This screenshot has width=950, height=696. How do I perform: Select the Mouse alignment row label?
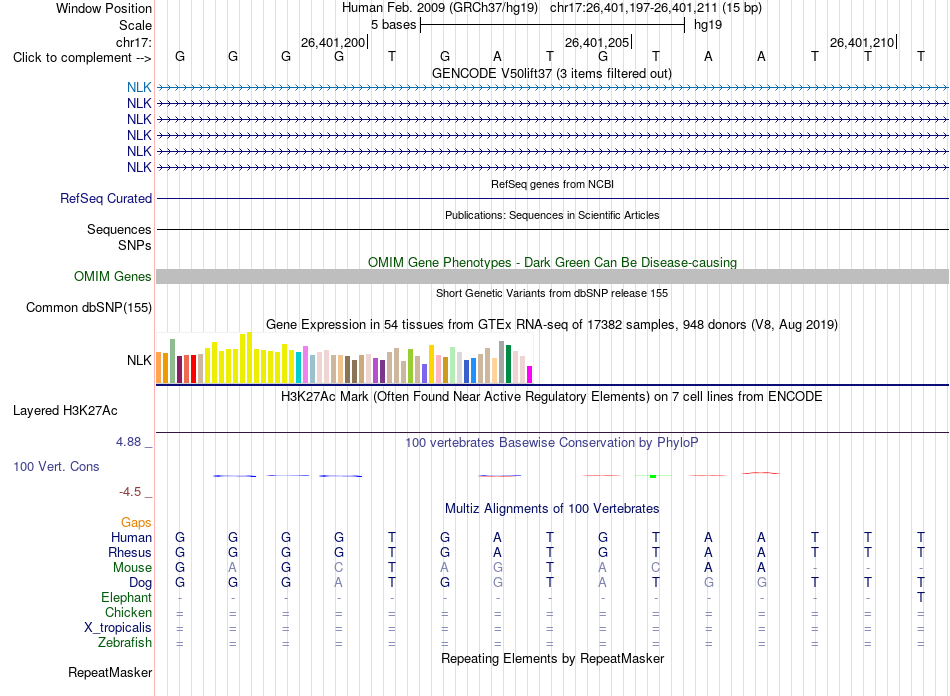tap(132, 568)
